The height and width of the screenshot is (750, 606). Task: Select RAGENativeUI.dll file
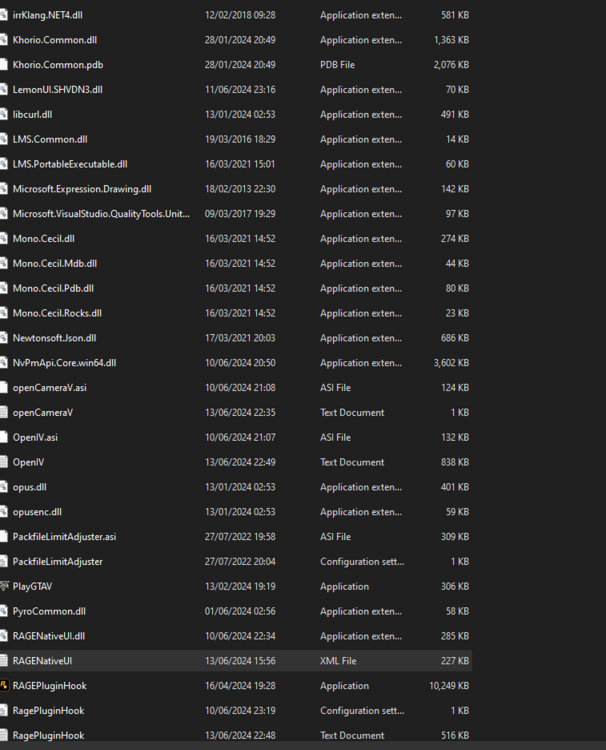click(49, 637)
